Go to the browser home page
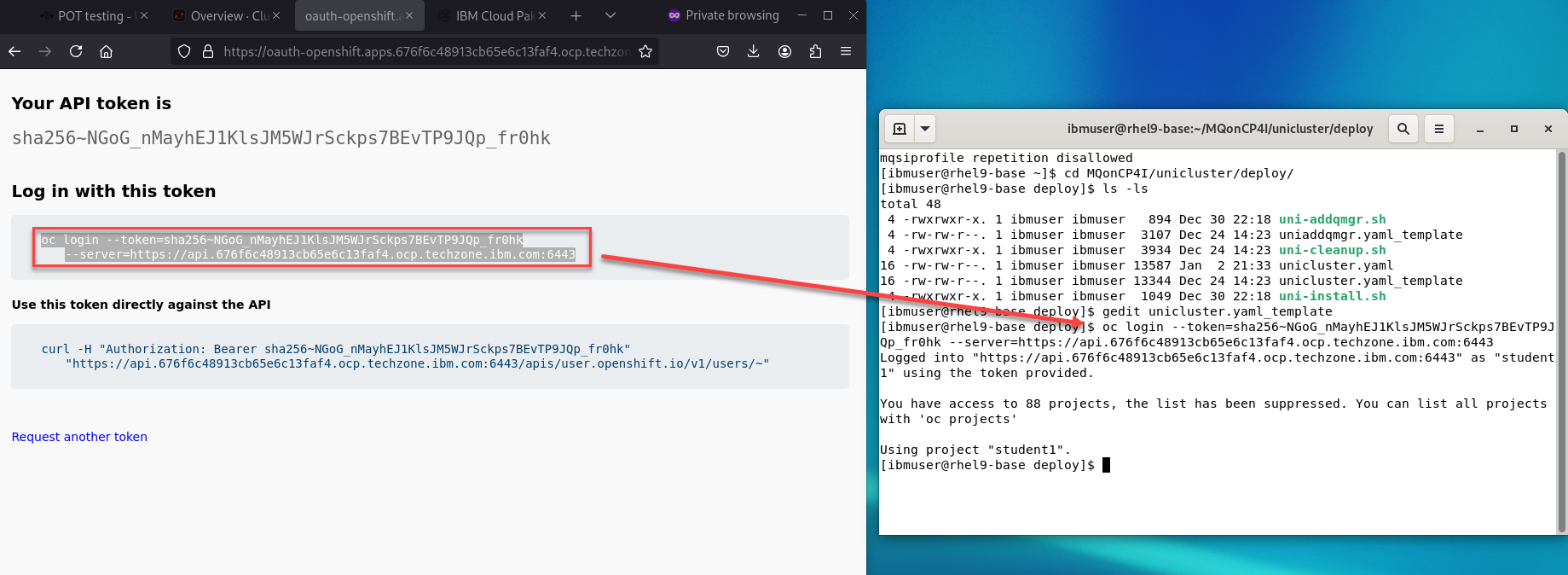This screenshot has height=575, width=1568. point(106,51)
